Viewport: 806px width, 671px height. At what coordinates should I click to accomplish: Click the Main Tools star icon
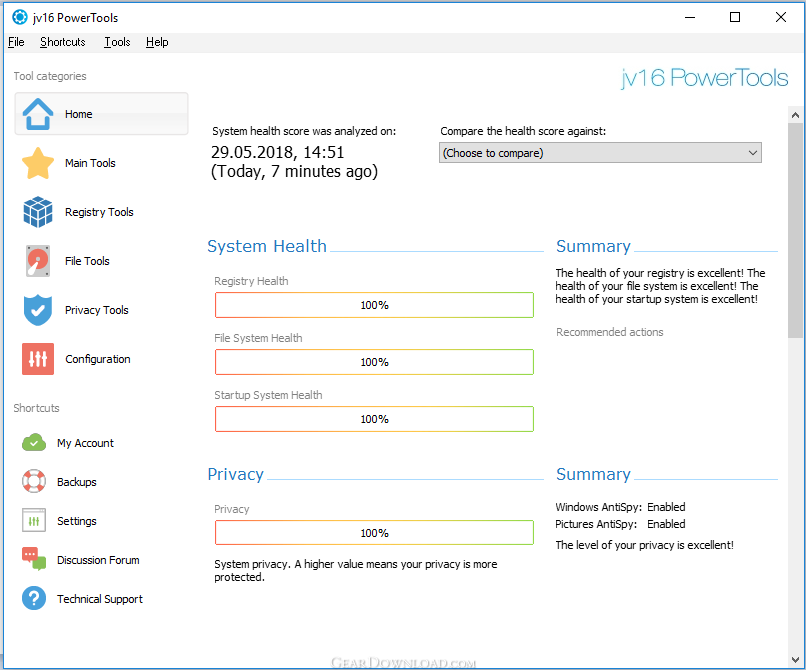(38, 163)
